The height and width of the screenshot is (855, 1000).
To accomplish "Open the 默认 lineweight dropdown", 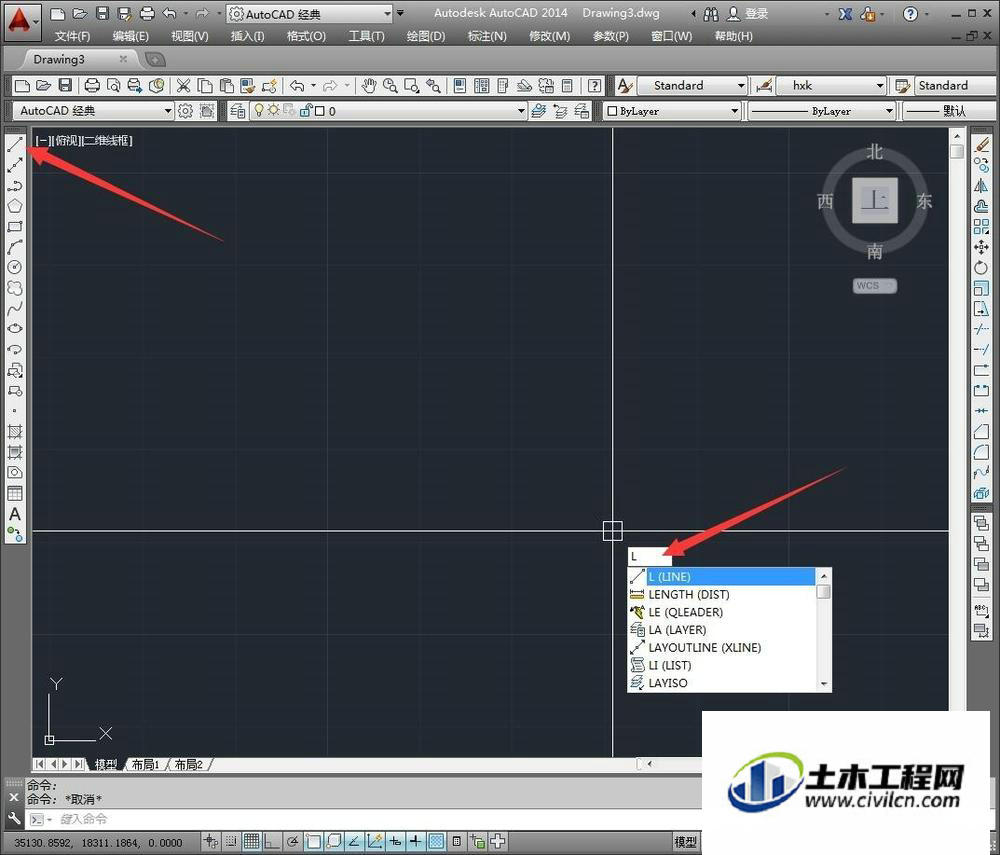I will [948, 111].
